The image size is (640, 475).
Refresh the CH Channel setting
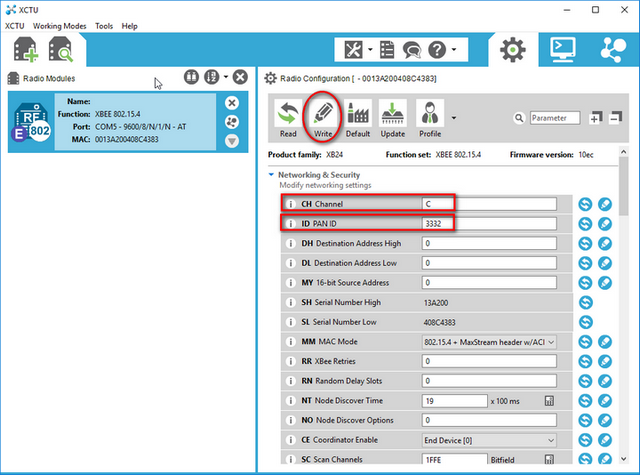click(585, 204)
